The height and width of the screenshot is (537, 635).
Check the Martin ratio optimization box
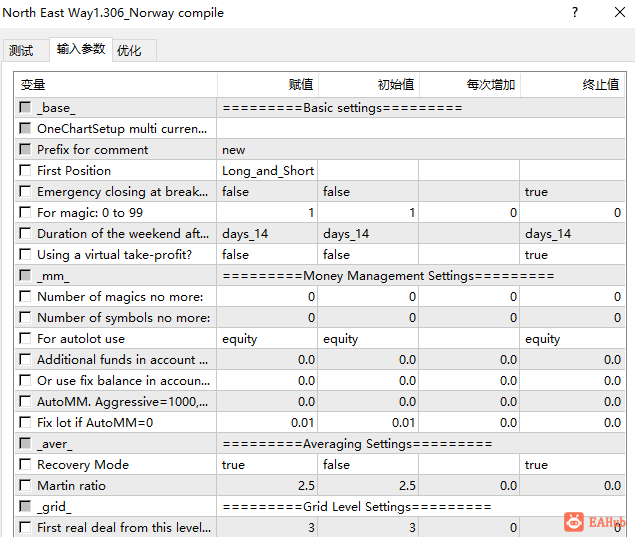[x=25, y=485]
